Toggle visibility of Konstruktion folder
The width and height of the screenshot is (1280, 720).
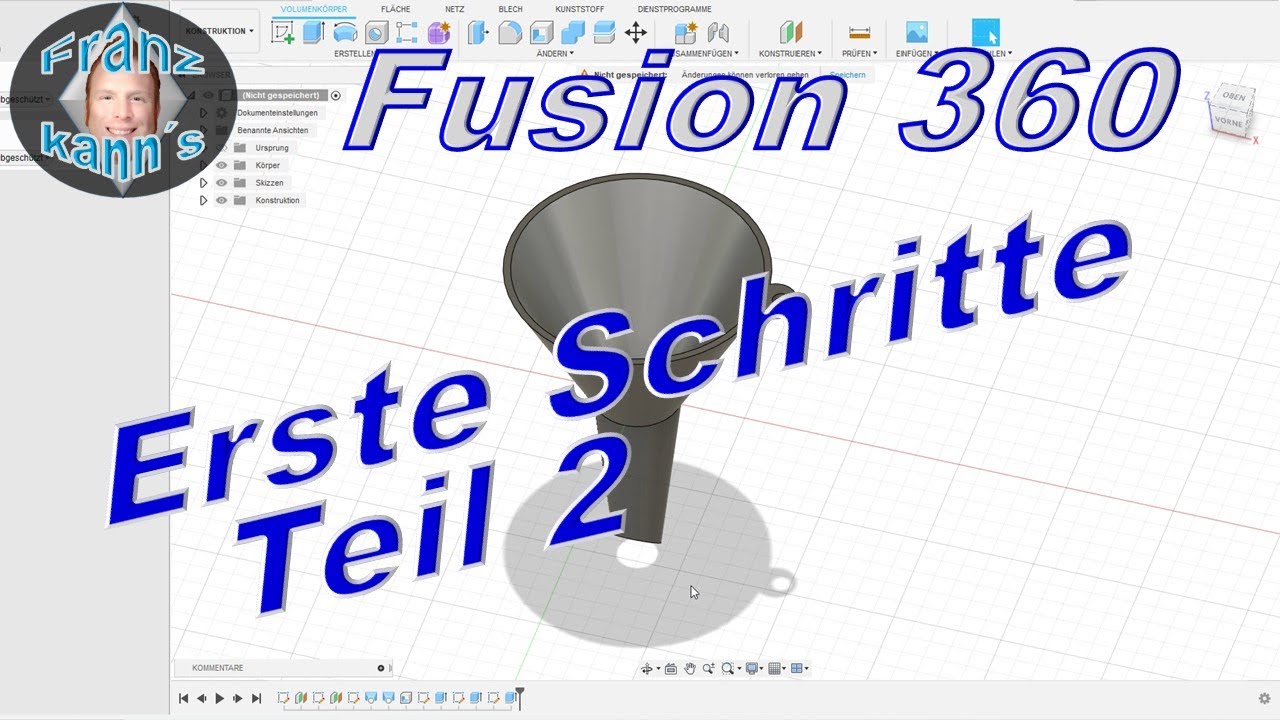222,200
